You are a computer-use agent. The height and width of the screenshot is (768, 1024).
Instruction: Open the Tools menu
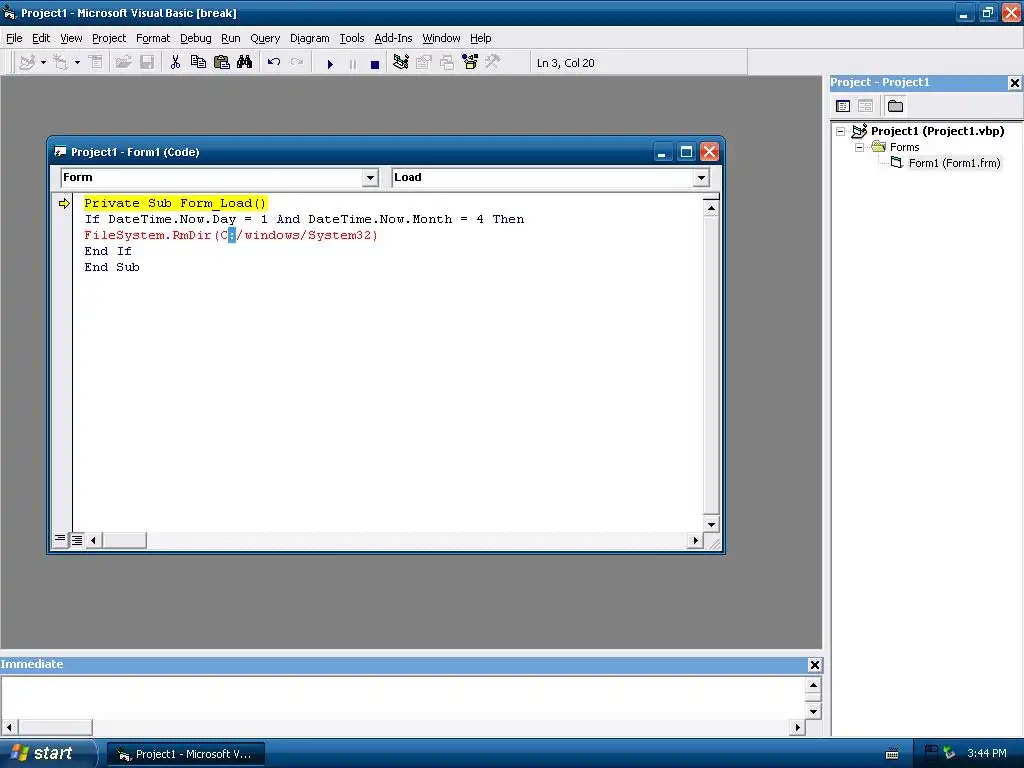point(351,38)
